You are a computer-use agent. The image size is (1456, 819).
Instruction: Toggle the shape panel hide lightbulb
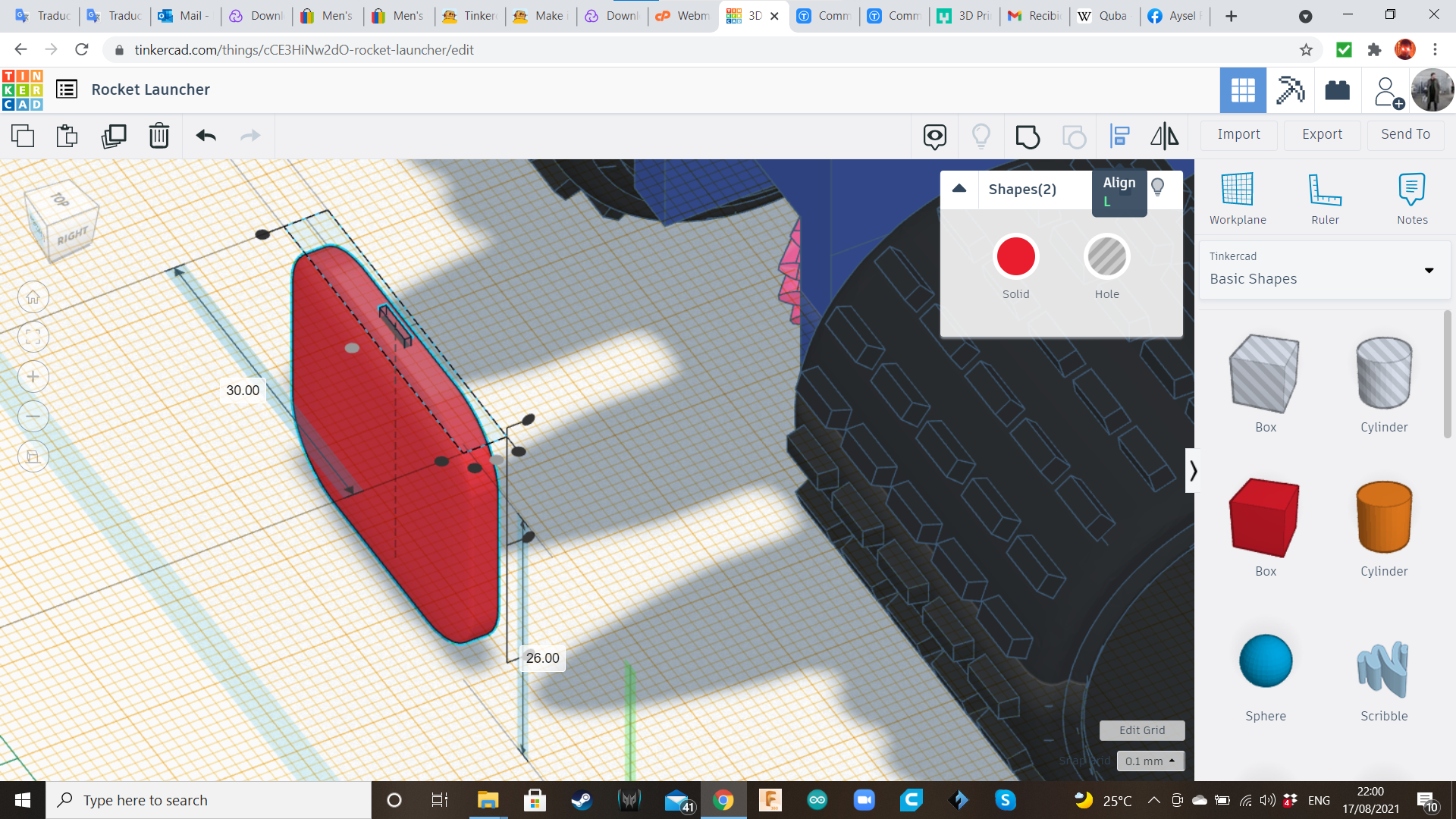coord(1157,187)
